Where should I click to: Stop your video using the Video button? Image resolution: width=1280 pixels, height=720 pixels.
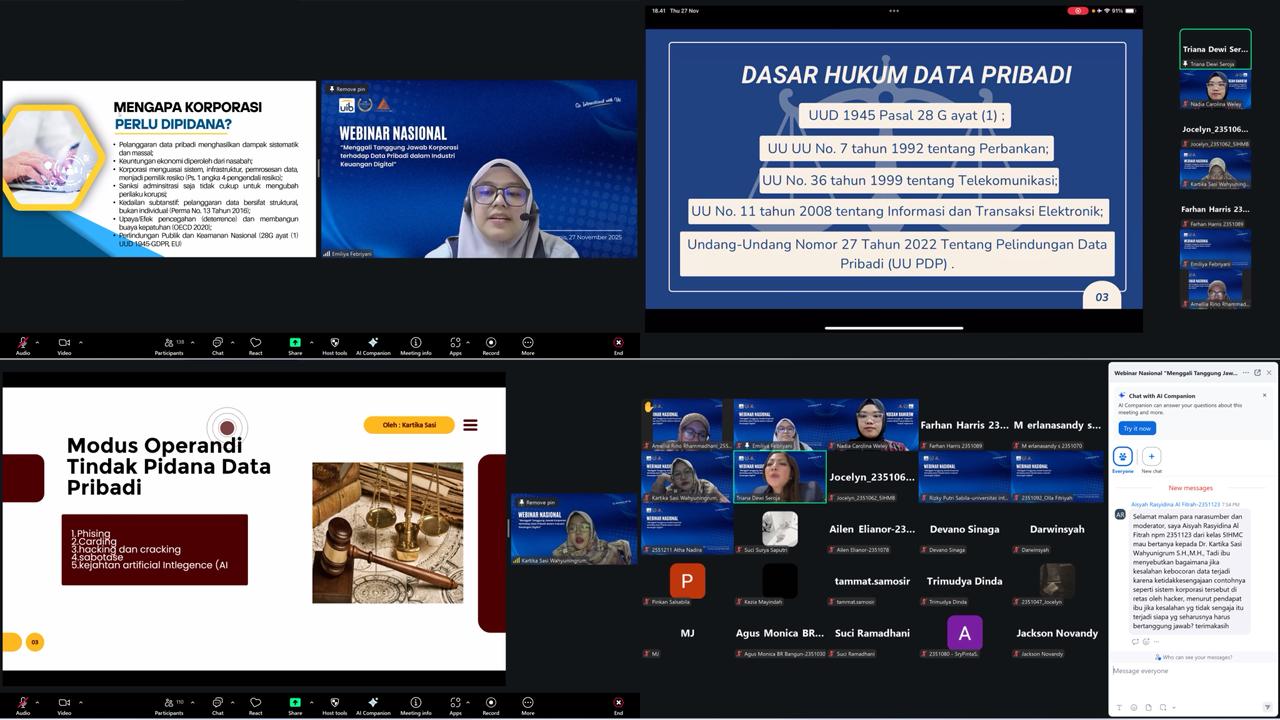64,703
